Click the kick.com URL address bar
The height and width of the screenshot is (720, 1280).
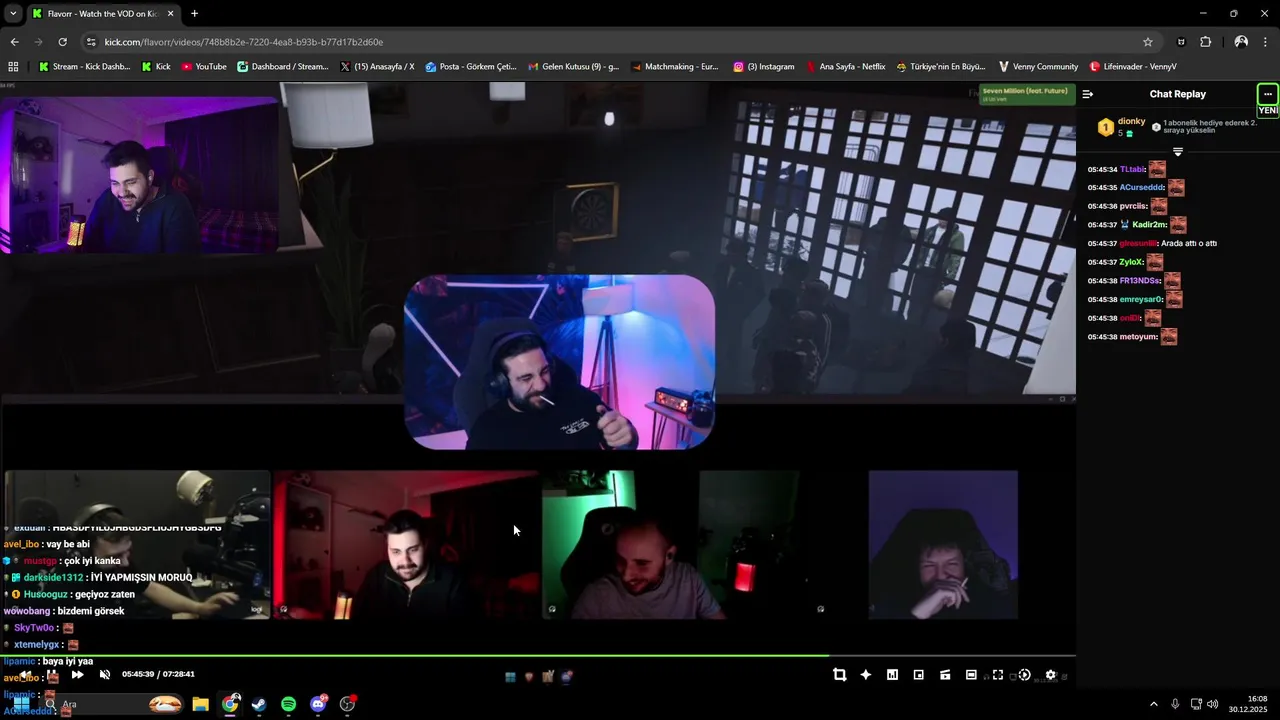click(x=600, y=42)
